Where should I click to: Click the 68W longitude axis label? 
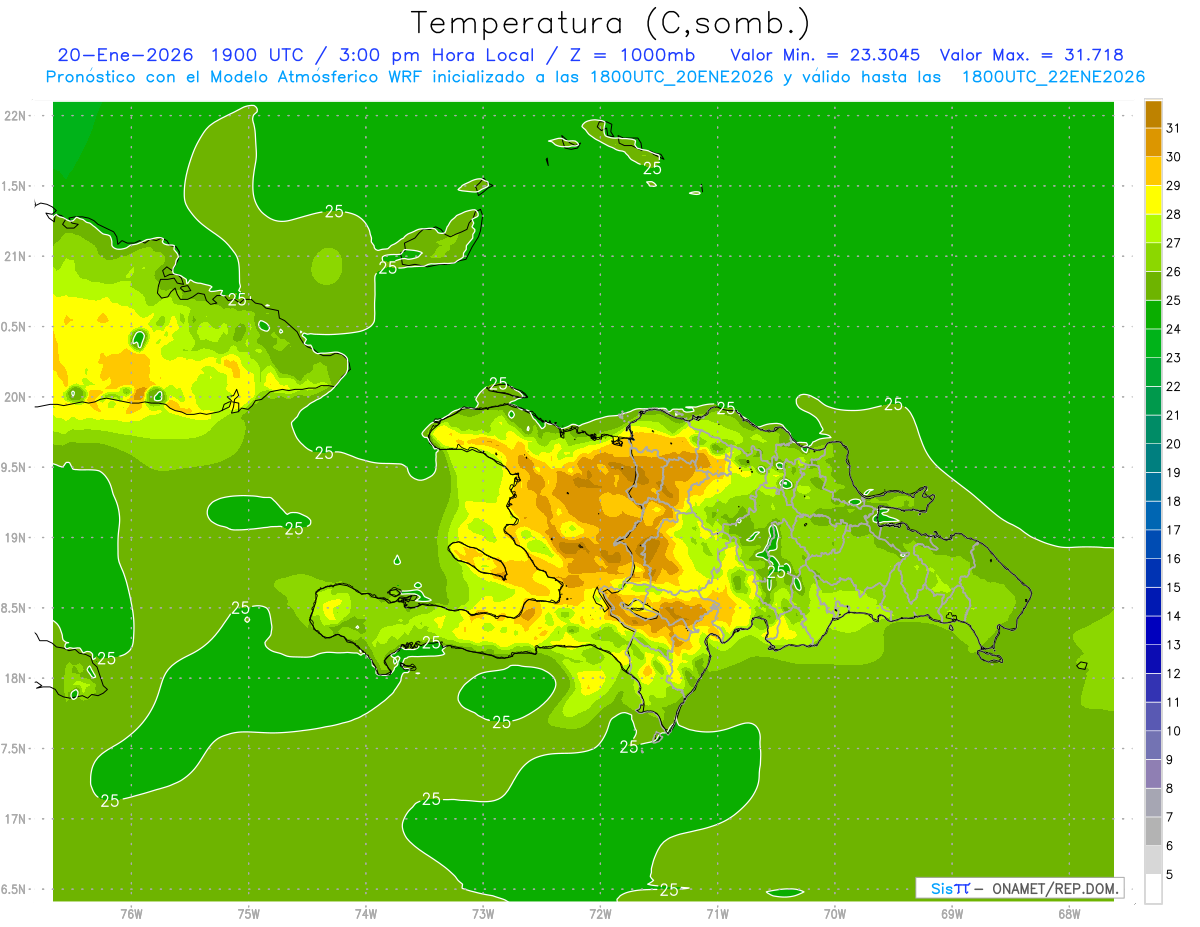[x=1068, y=913]
